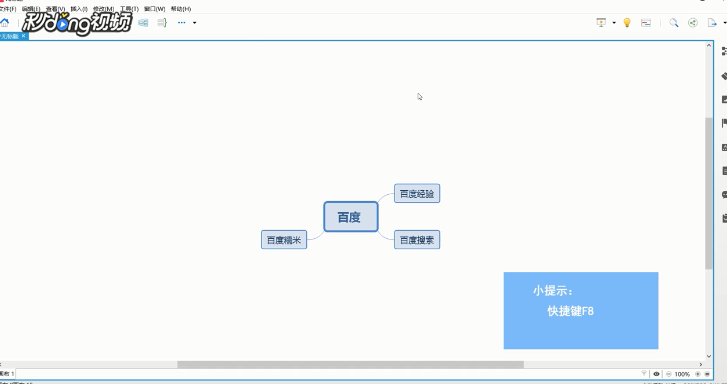Click the green share icon
The height and width of the screenshot is (384, 727).
693,23
